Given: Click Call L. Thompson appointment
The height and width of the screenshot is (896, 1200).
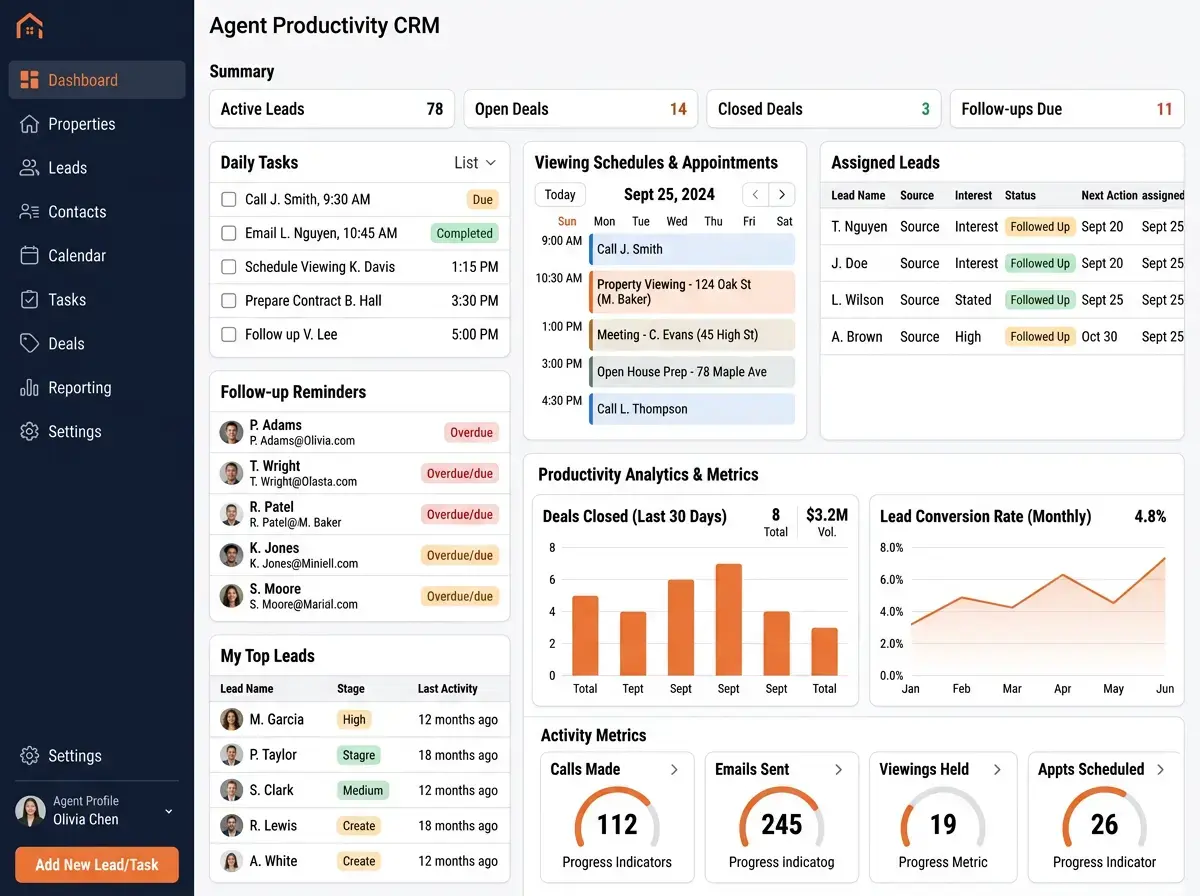Looking at the screenshot, I should (692, 409).
